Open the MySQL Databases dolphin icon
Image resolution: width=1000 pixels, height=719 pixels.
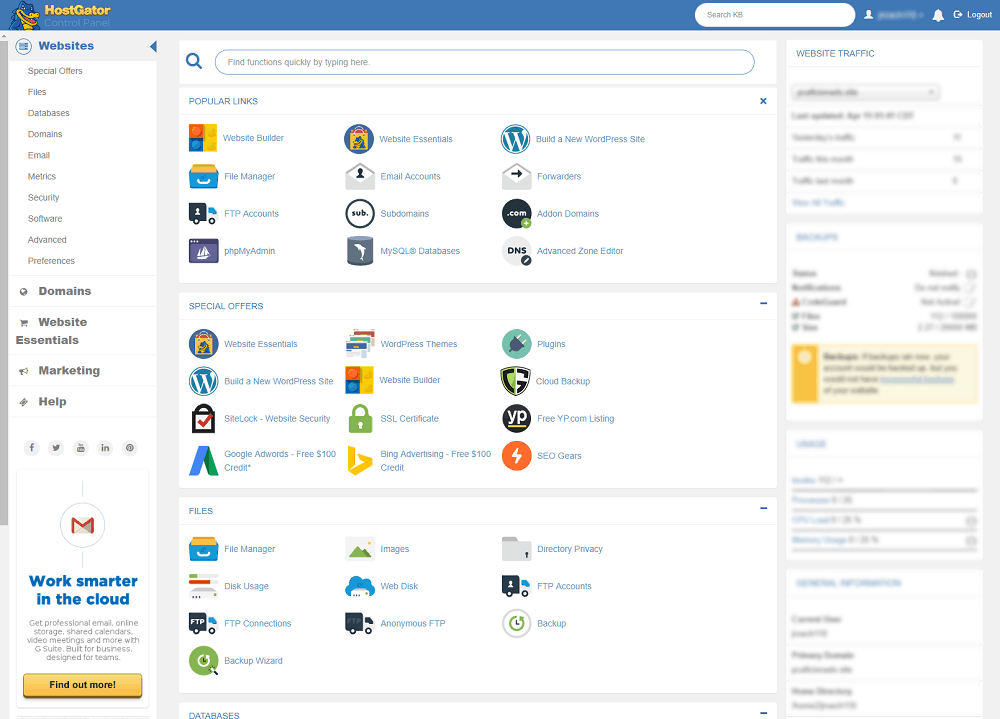360,251
